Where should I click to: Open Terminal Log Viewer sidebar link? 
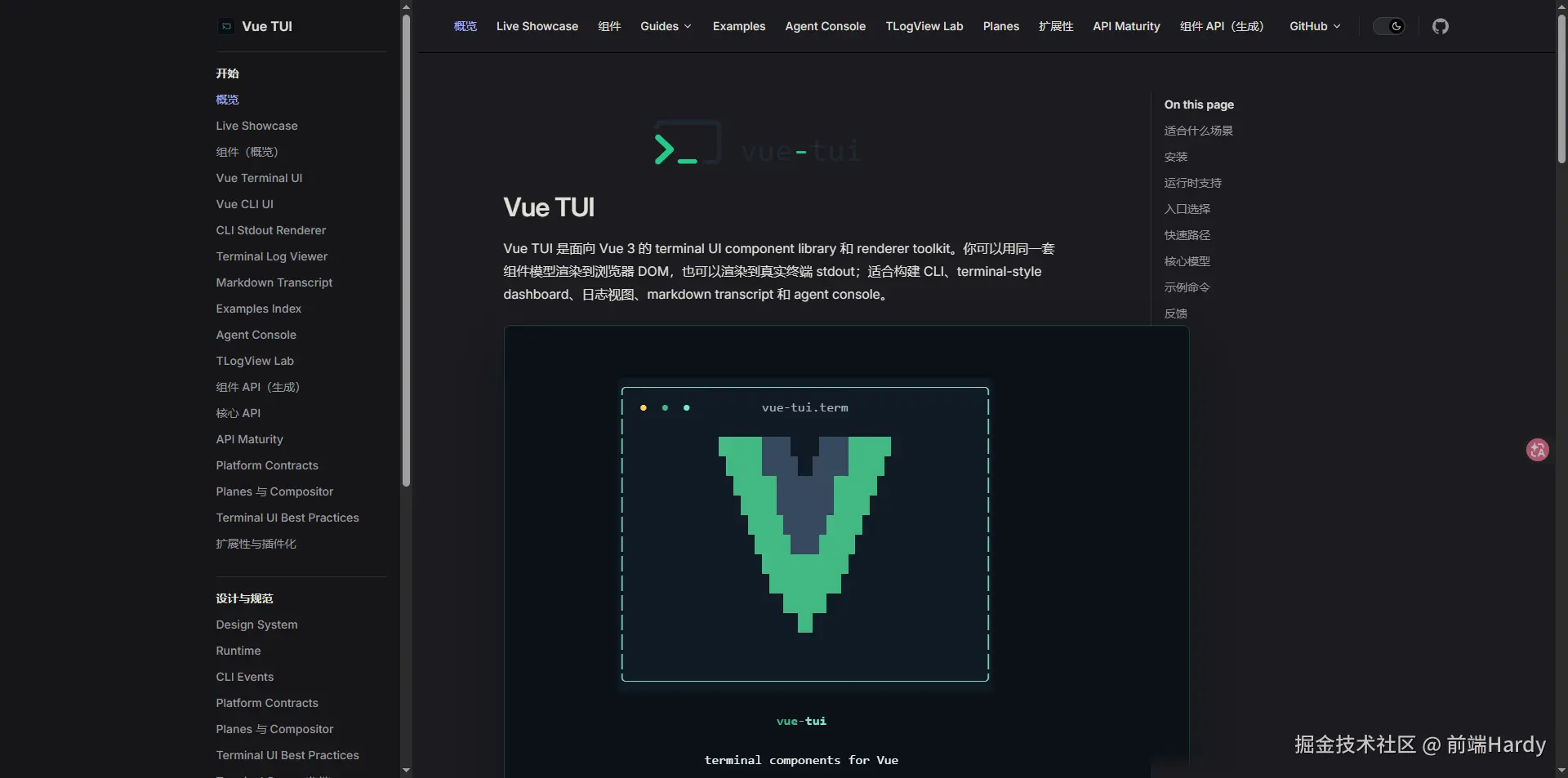point(271,256)
